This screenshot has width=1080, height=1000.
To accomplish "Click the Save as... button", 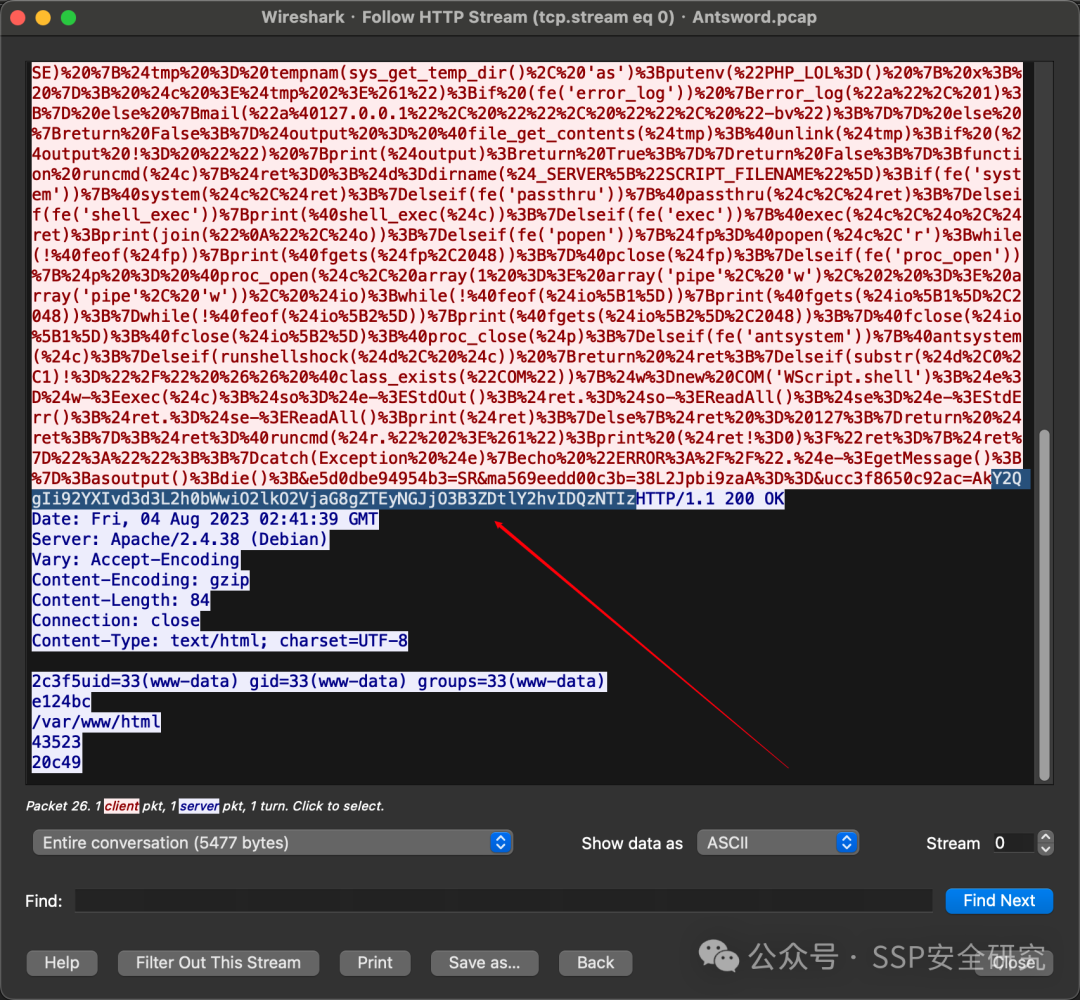I will pyautogui.click(x=484, y=962).
